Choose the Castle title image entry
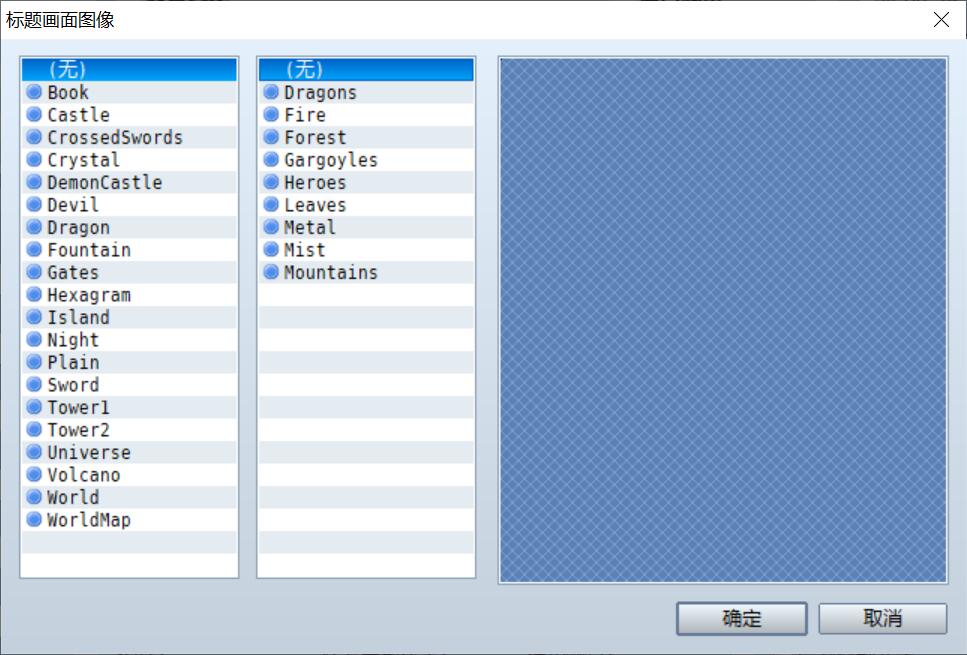 (129, 115)
